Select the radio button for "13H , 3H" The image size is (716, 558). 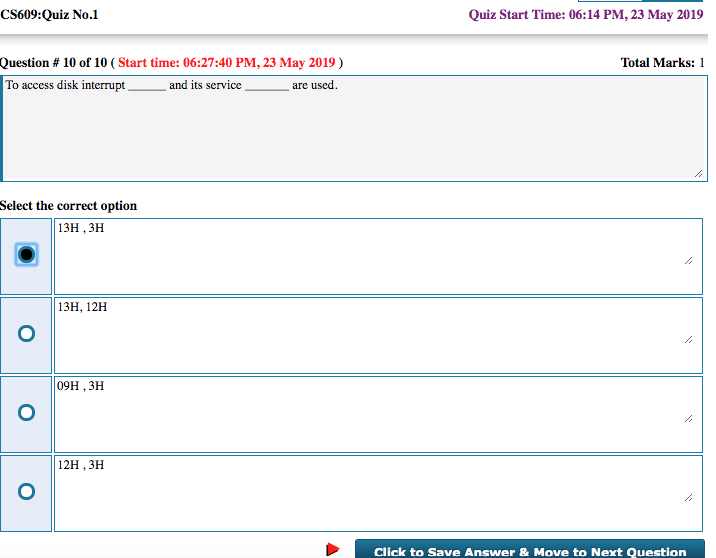pyautogui.click(x=27, y=255)
